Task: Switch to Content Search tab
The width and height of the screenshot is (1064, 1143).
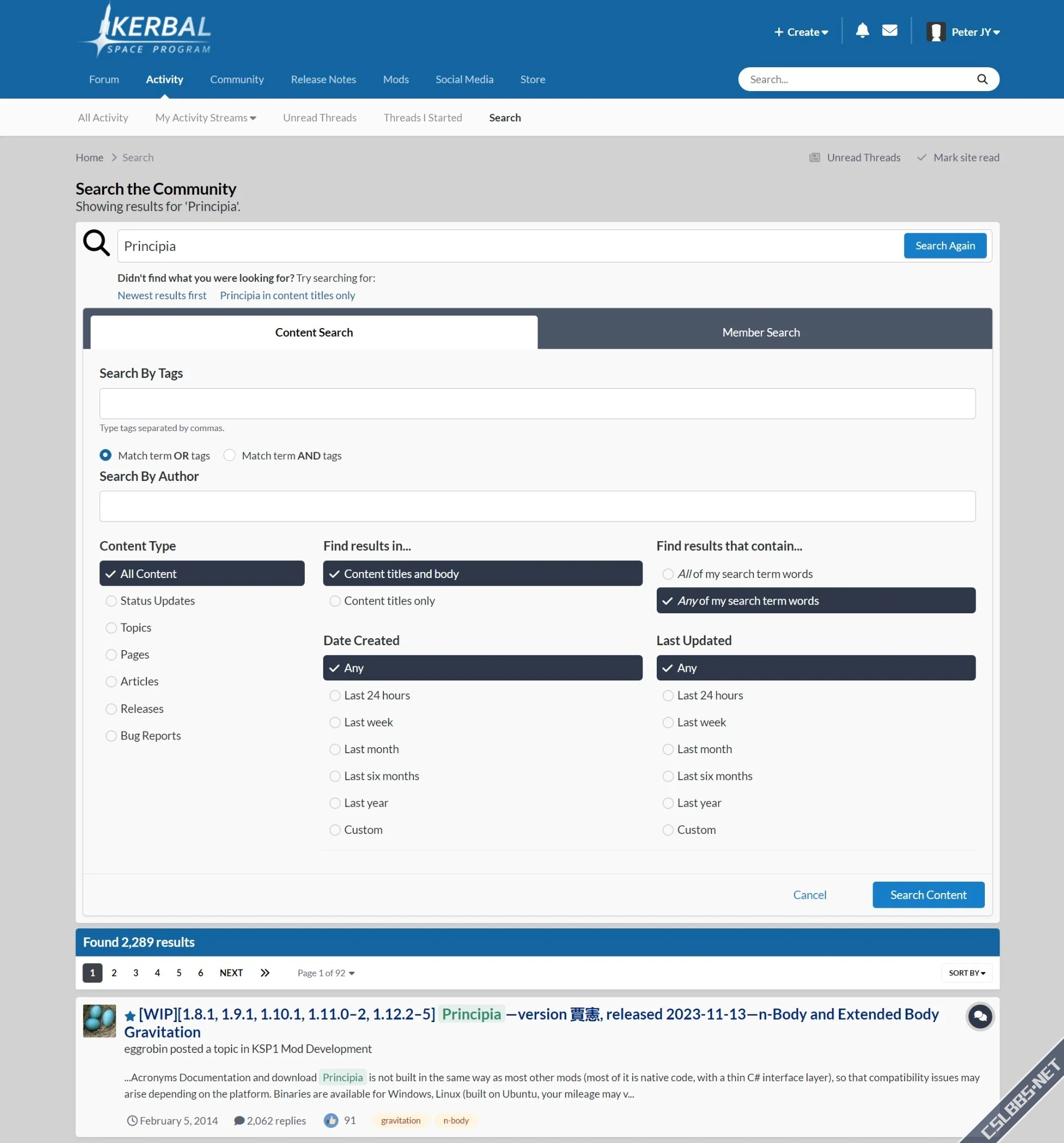Action: [314, 332]
